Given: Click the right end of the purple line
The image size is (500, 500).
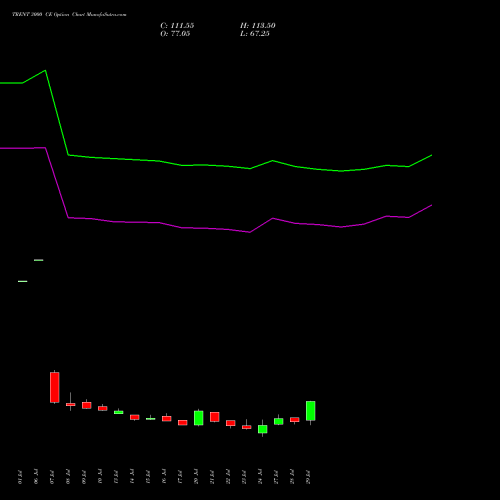Looking at the screenshot, I should (431, 205).
